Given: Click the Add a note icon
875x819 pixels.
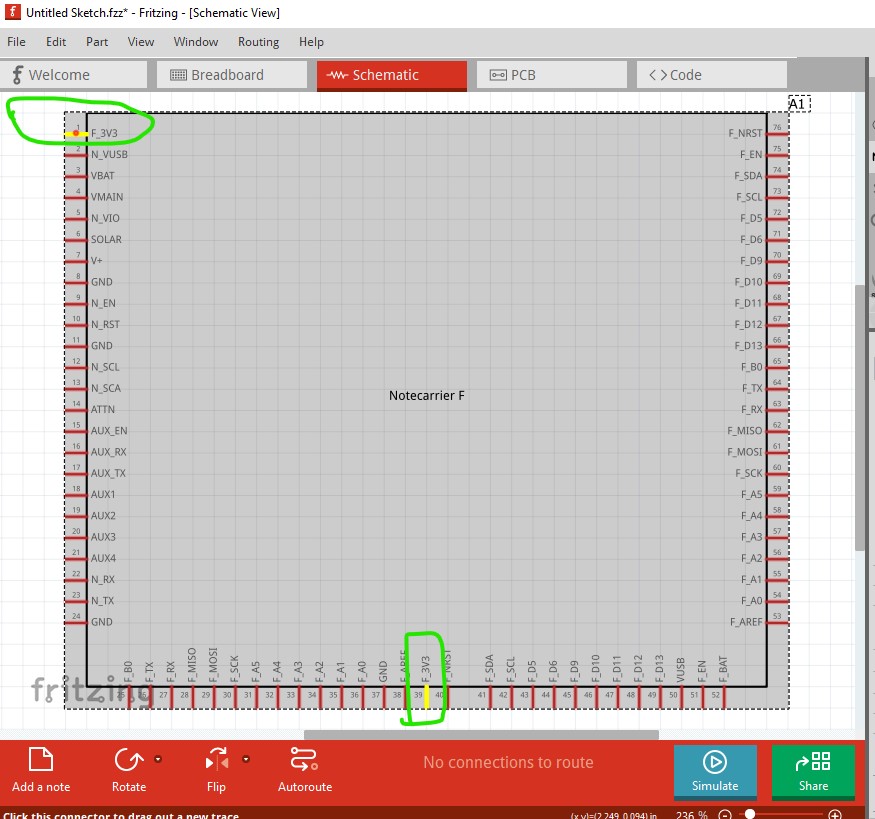Looking at the screenshot, I should click(41, 759).
